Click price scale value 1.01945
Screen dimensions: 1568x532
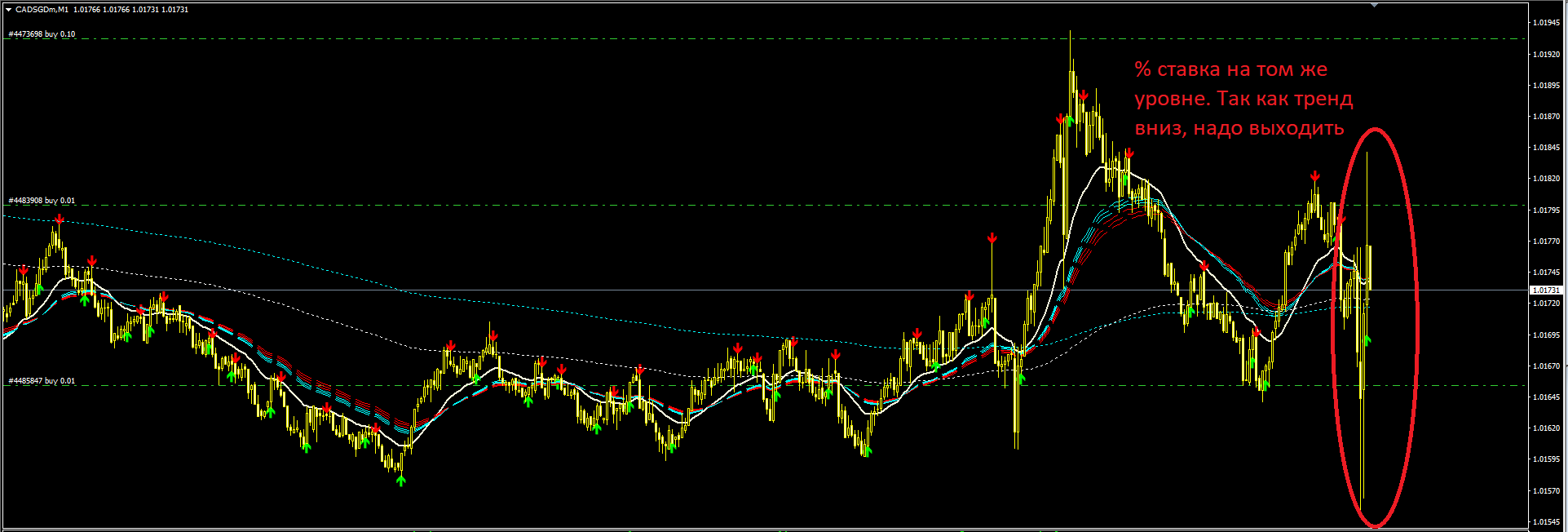[1547, 23]
